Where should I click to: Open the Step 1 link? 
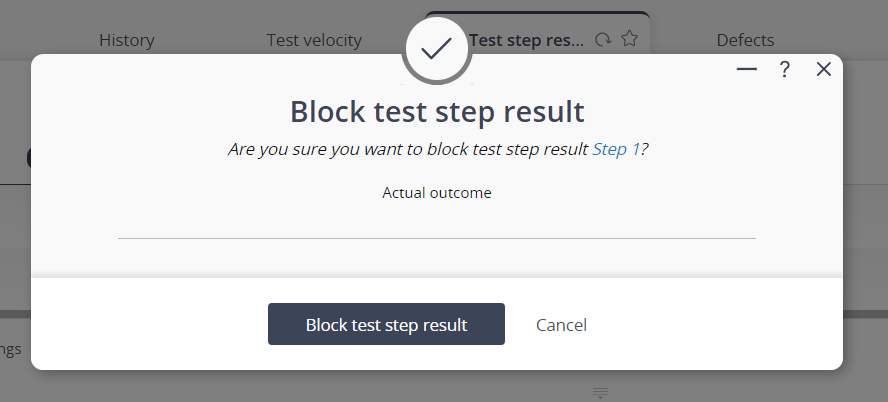(x=616, y=149)
